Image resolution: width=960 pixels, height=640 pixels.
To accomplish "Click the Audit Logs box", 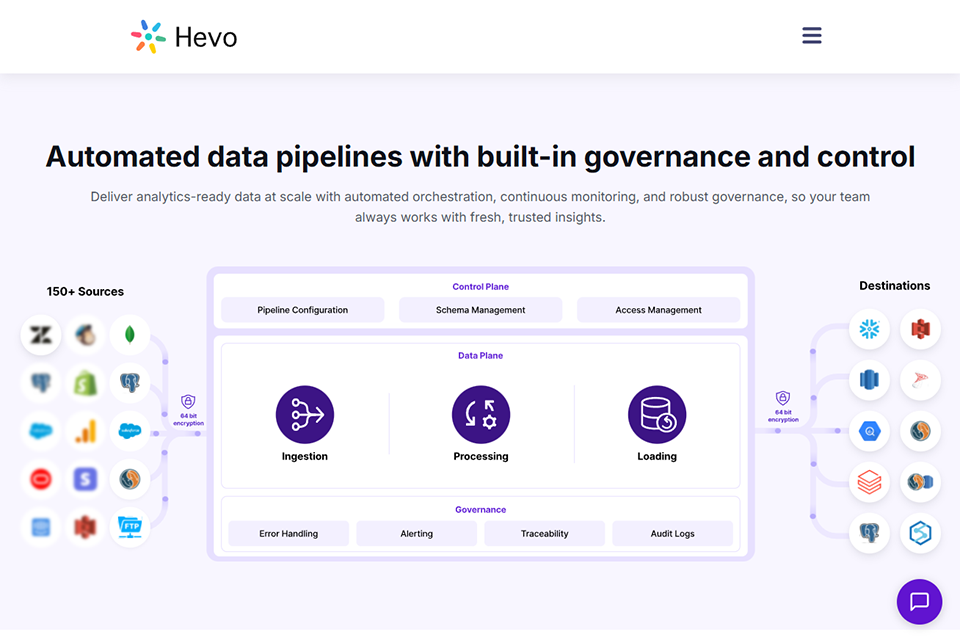I will [672, 534].
